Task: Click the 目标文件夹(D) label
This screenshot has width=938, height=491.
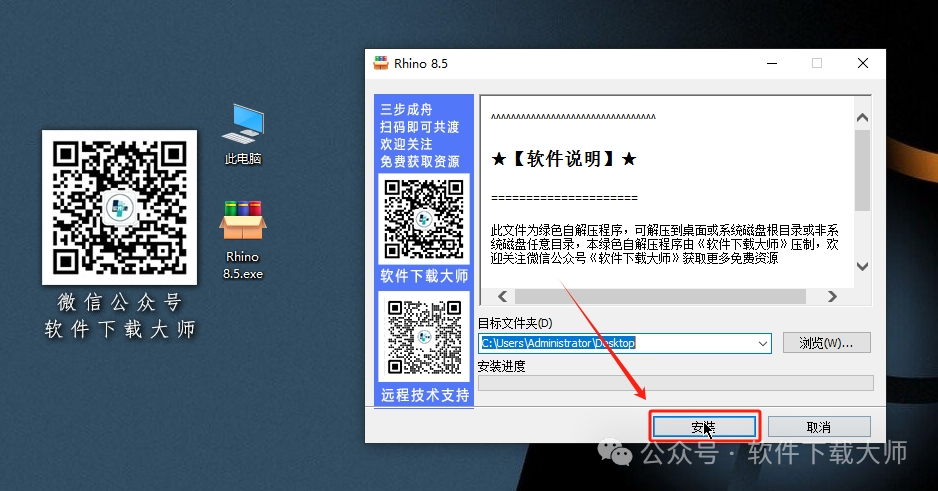Action: point(515,324)
